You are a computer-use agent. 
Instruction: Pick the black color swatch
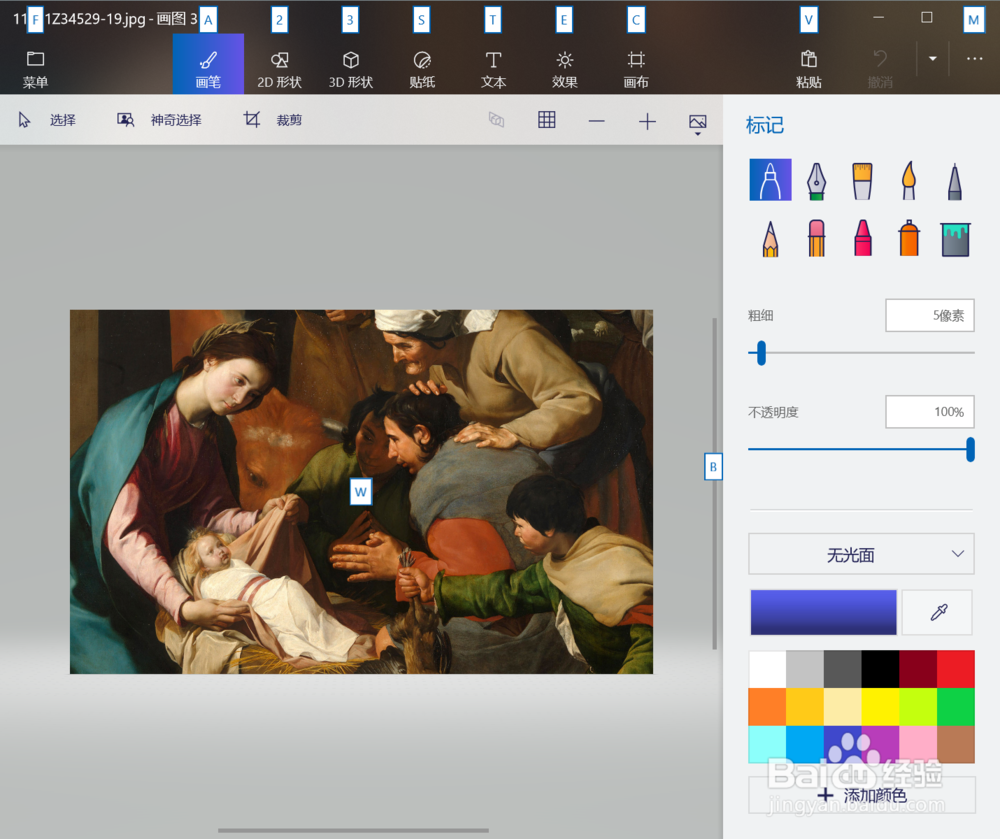point(880,669)
